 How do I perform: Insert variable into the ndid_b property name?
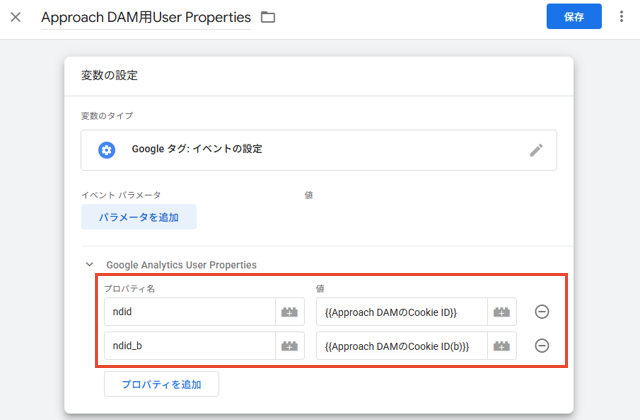click(x=290, y=346)
